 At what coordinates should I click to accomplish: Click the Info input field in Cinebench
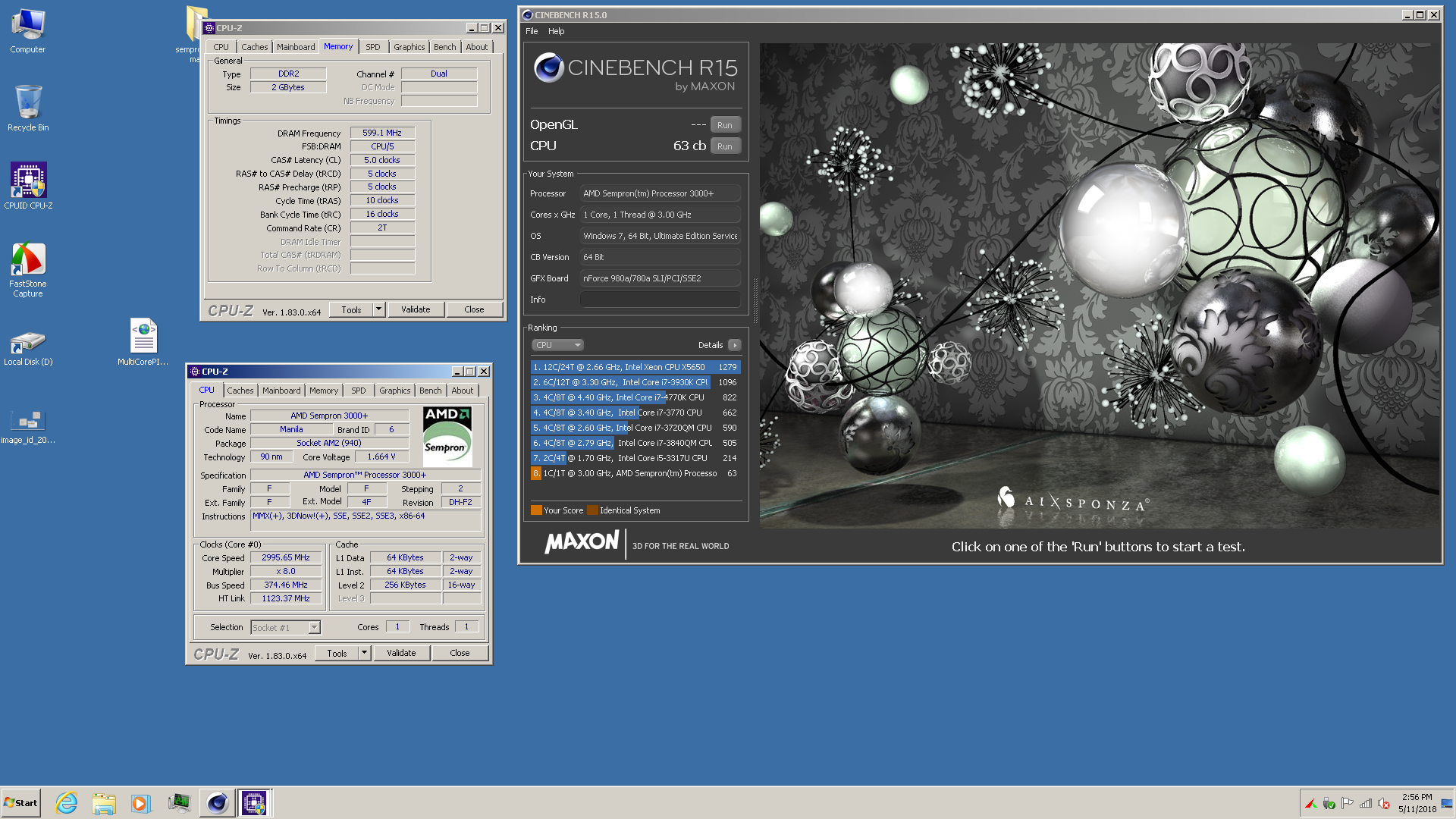[660, 300]
